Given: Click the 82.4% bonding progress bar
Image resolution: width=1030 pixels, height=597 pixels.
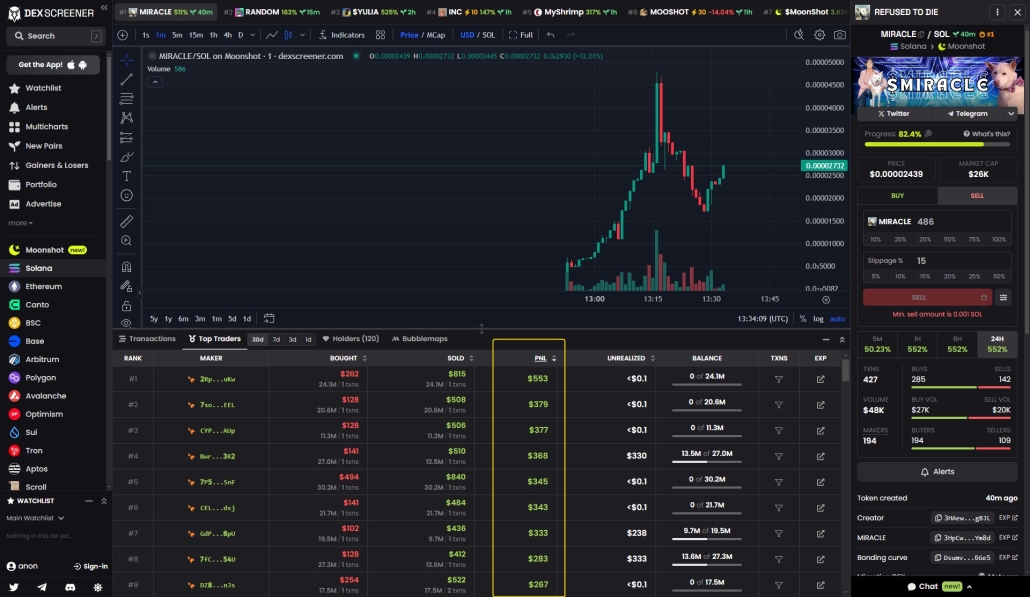Looking at the screenshot, I should pos(937,144).
